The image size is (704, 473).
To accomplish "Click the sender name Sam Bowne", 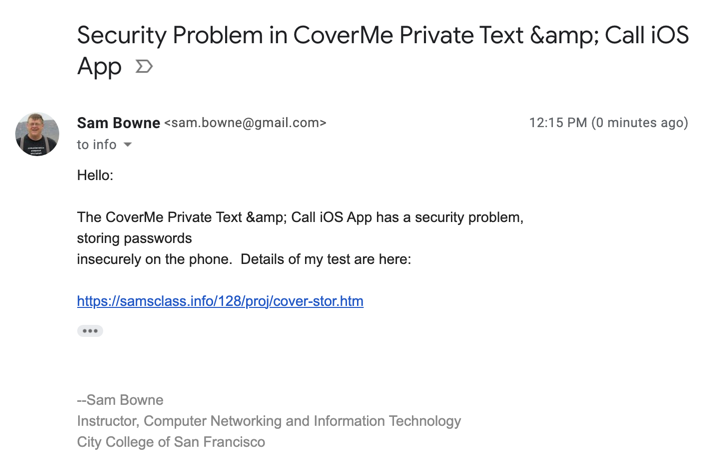I will click(x=118, y=123).
